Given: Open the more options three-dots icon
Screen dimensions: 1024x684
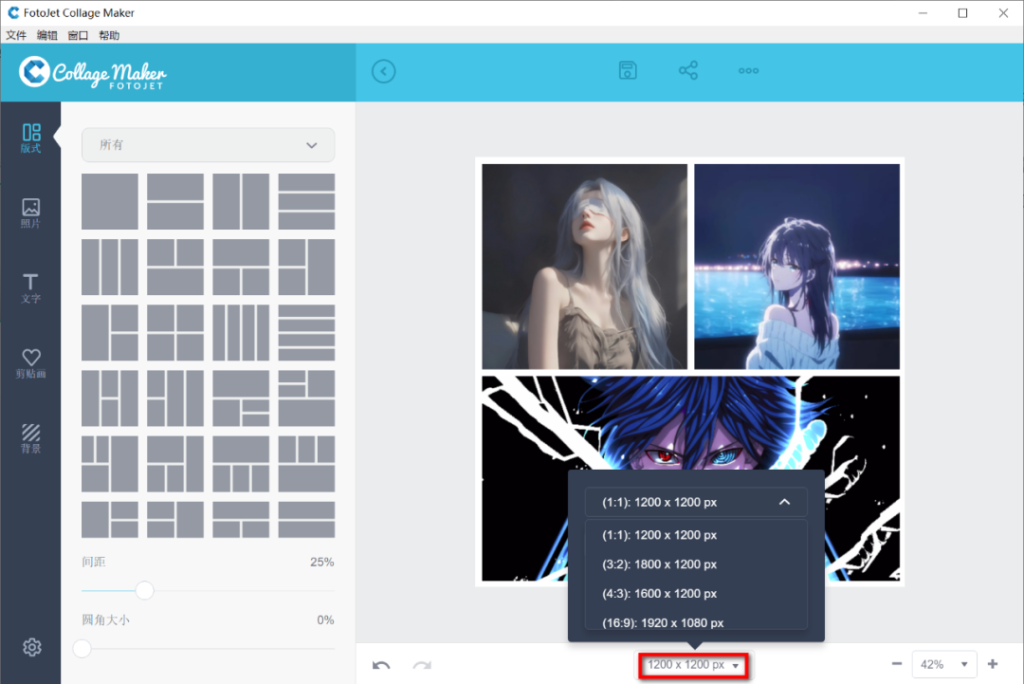Looking at the screenshot, I should tap(748, 71).
